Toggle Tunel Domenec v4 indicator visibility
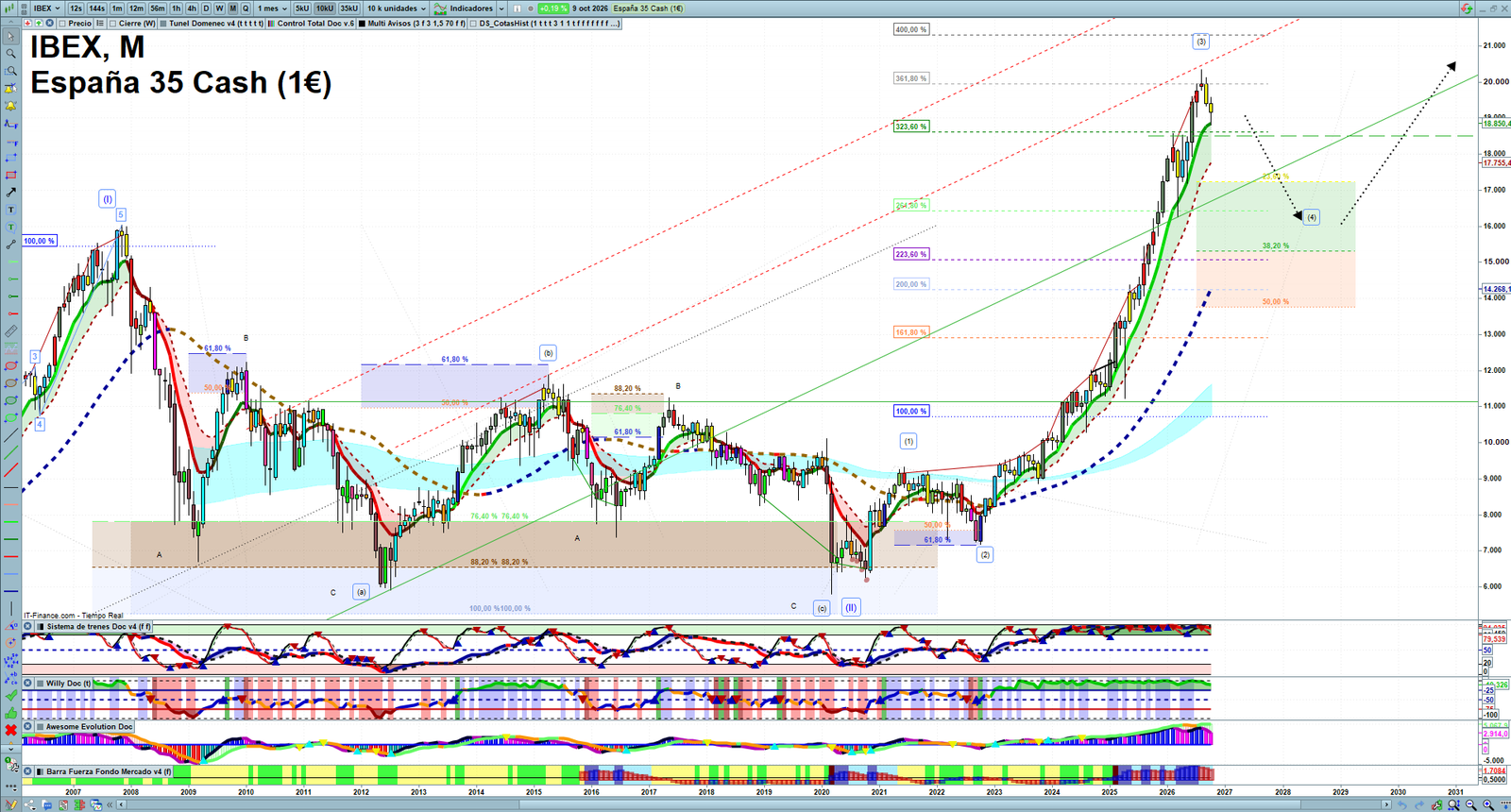Image resolution: width=1511 pixels, height=812 pixels. (163, 24)
